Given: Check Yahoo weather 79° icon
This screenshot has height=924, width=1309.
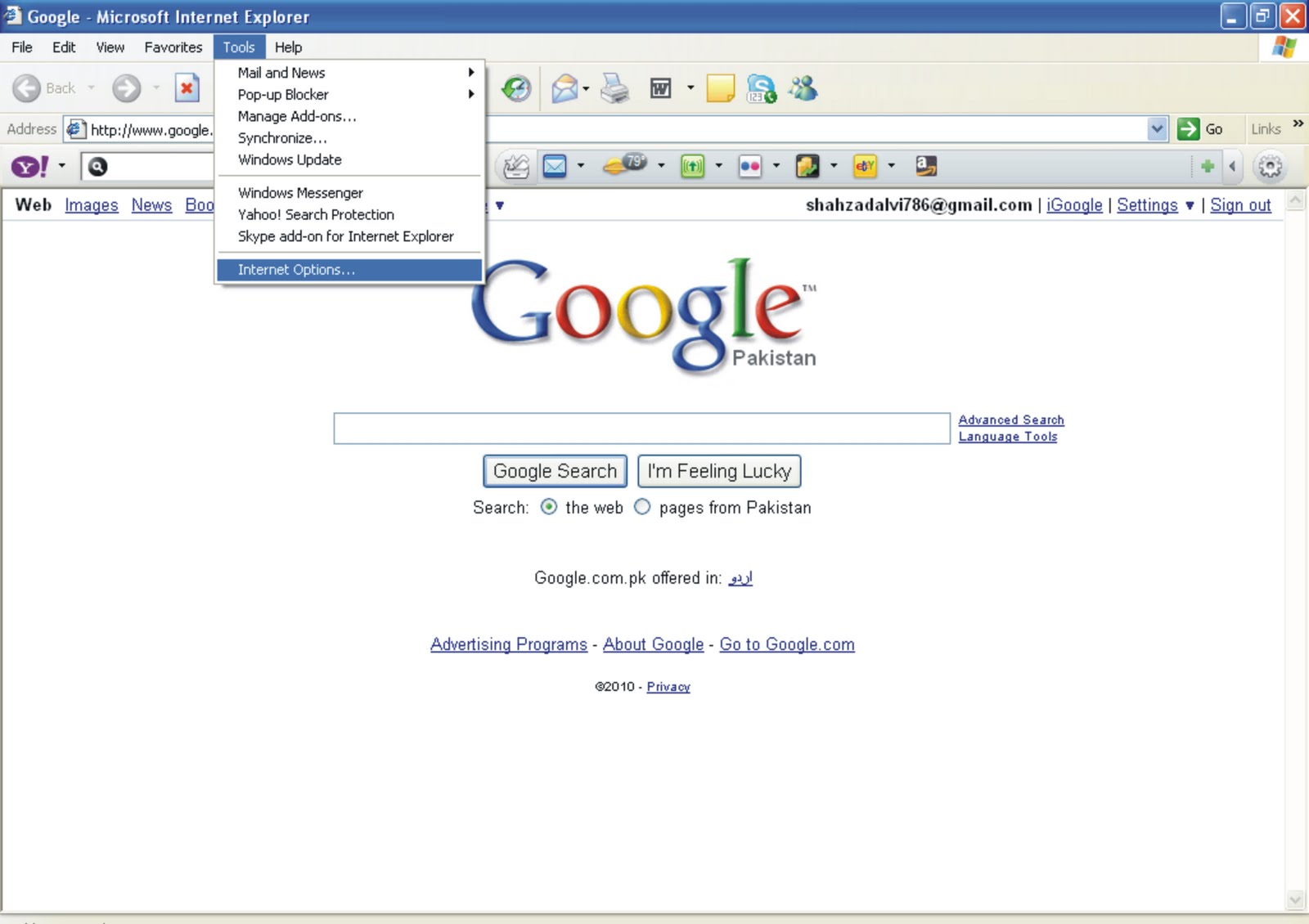Looking at the screenshot, I should [x=624, y=165].
